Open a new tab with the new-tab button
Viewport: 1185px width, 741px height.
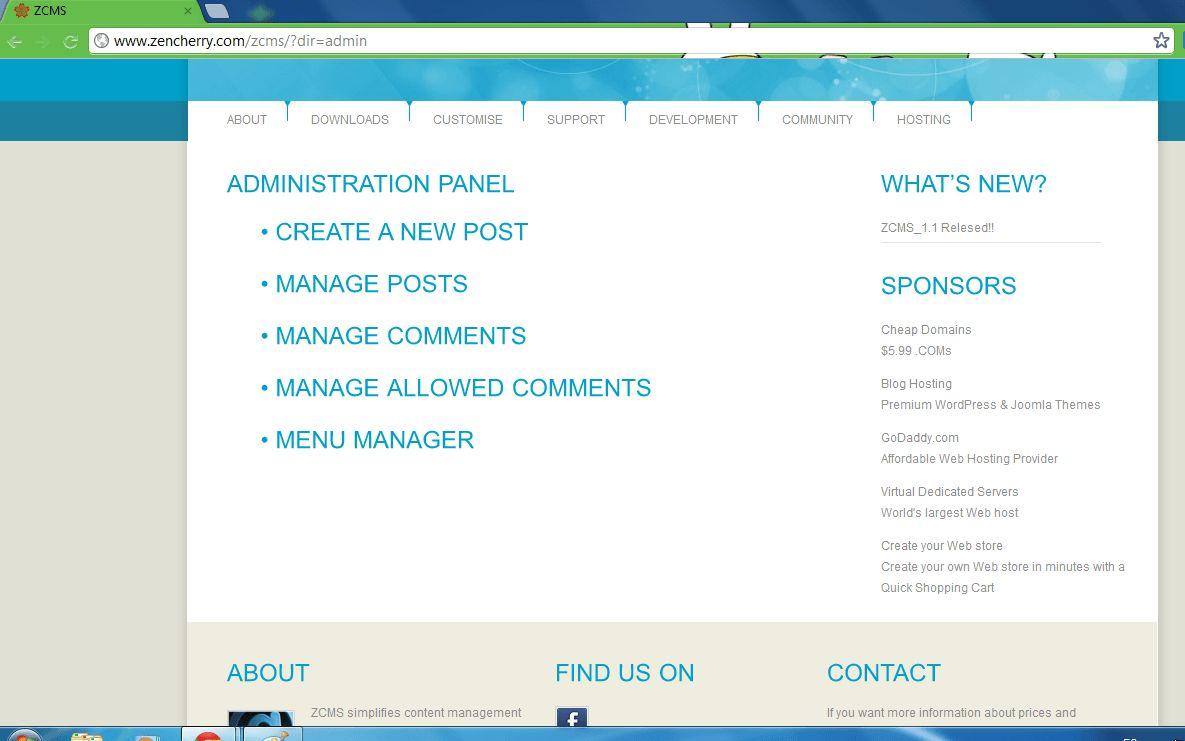[217, 11]
